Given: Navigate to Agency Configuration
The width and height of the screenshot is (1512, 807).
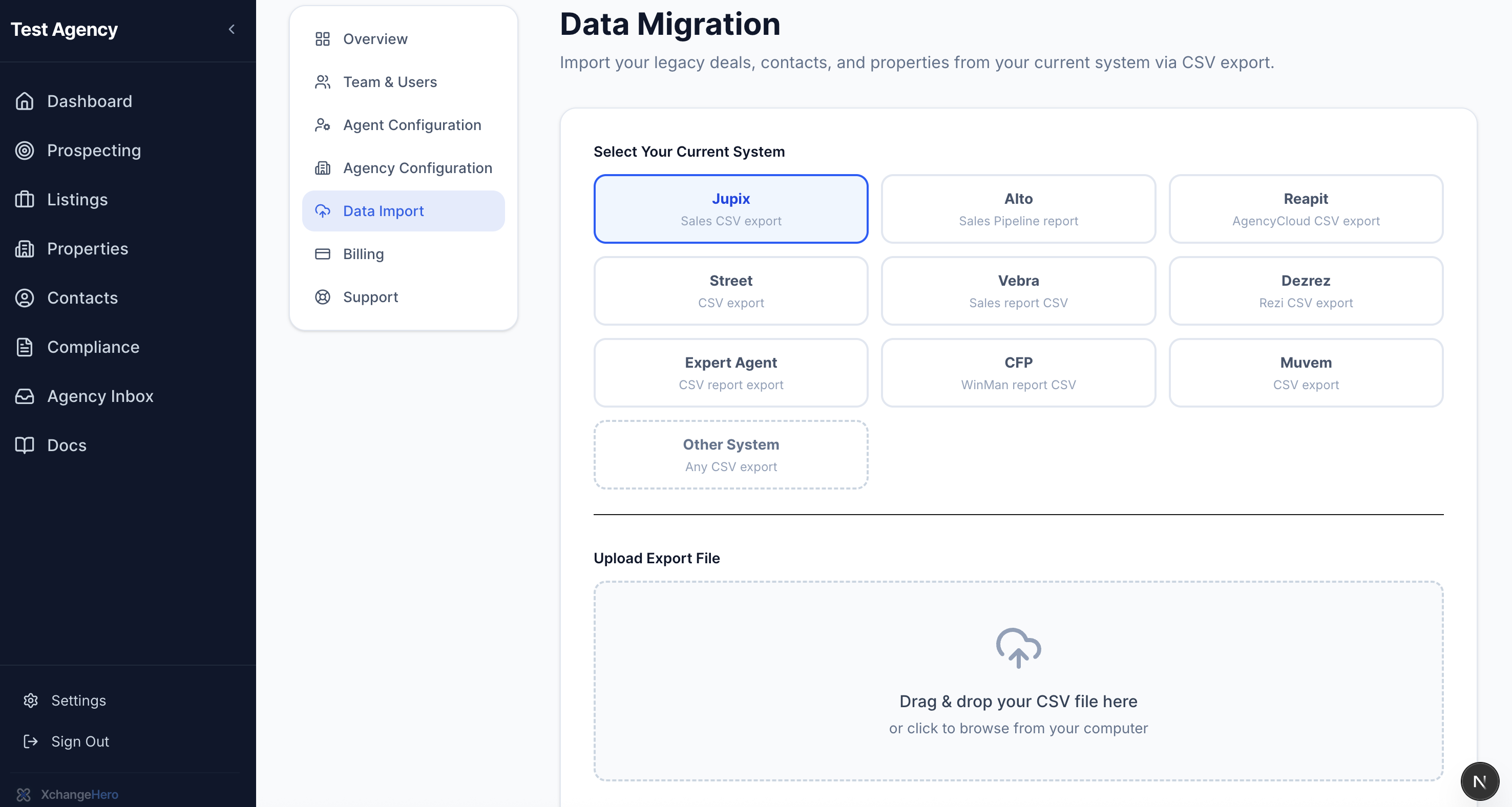Looking at the screenshot, I should [417, 168].
